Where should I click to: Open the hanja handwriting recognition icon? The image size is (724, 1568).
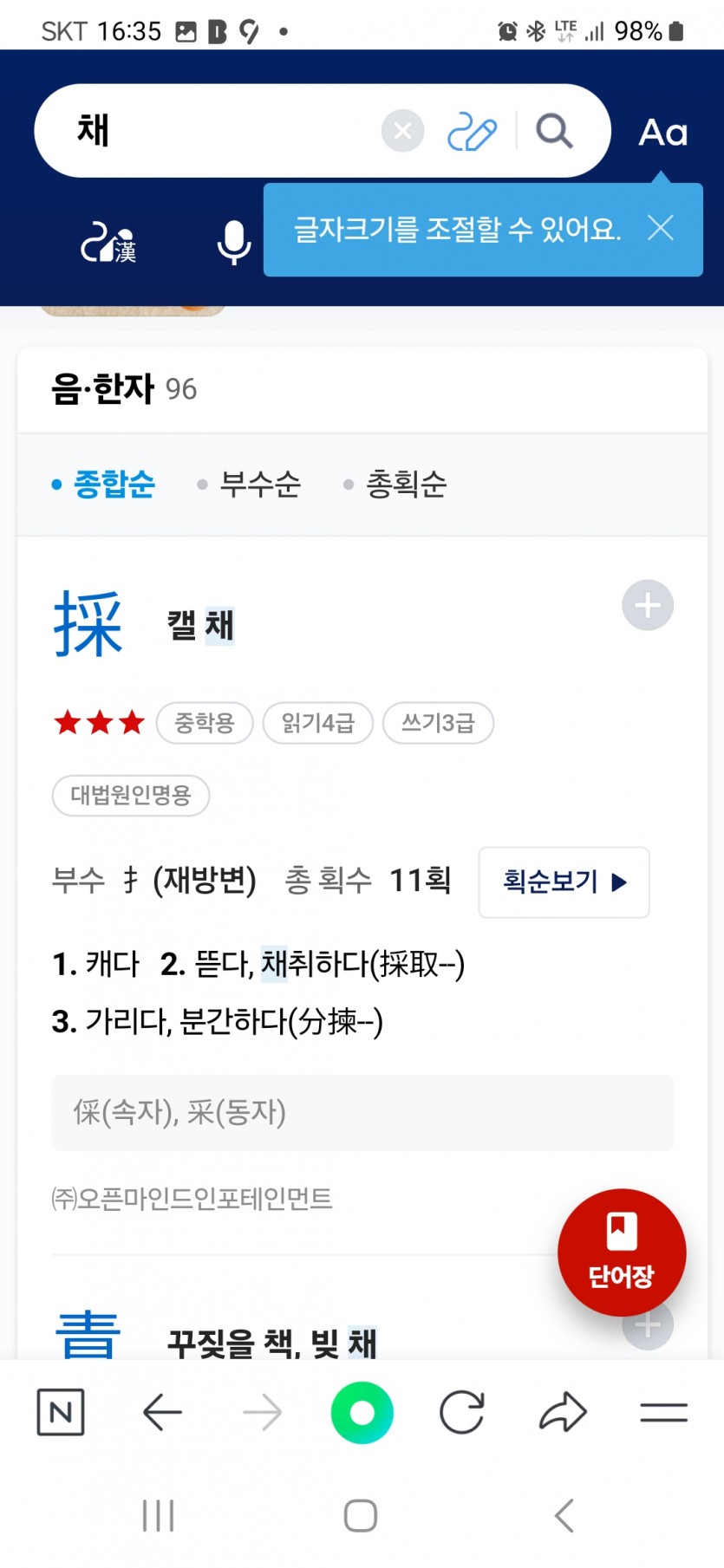click(108, 243)
